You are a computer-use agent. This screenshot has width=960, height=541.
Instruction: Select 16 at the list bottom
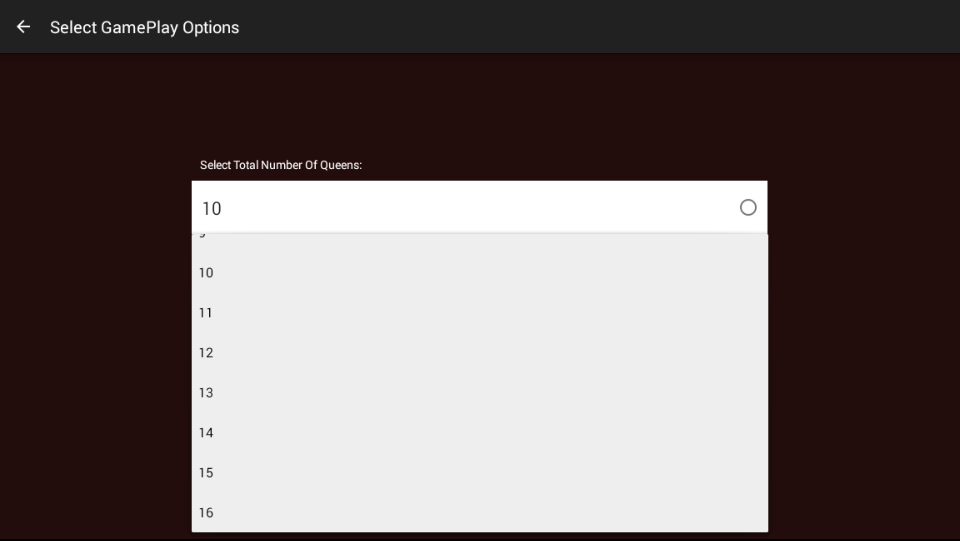(x=206, y=512)
